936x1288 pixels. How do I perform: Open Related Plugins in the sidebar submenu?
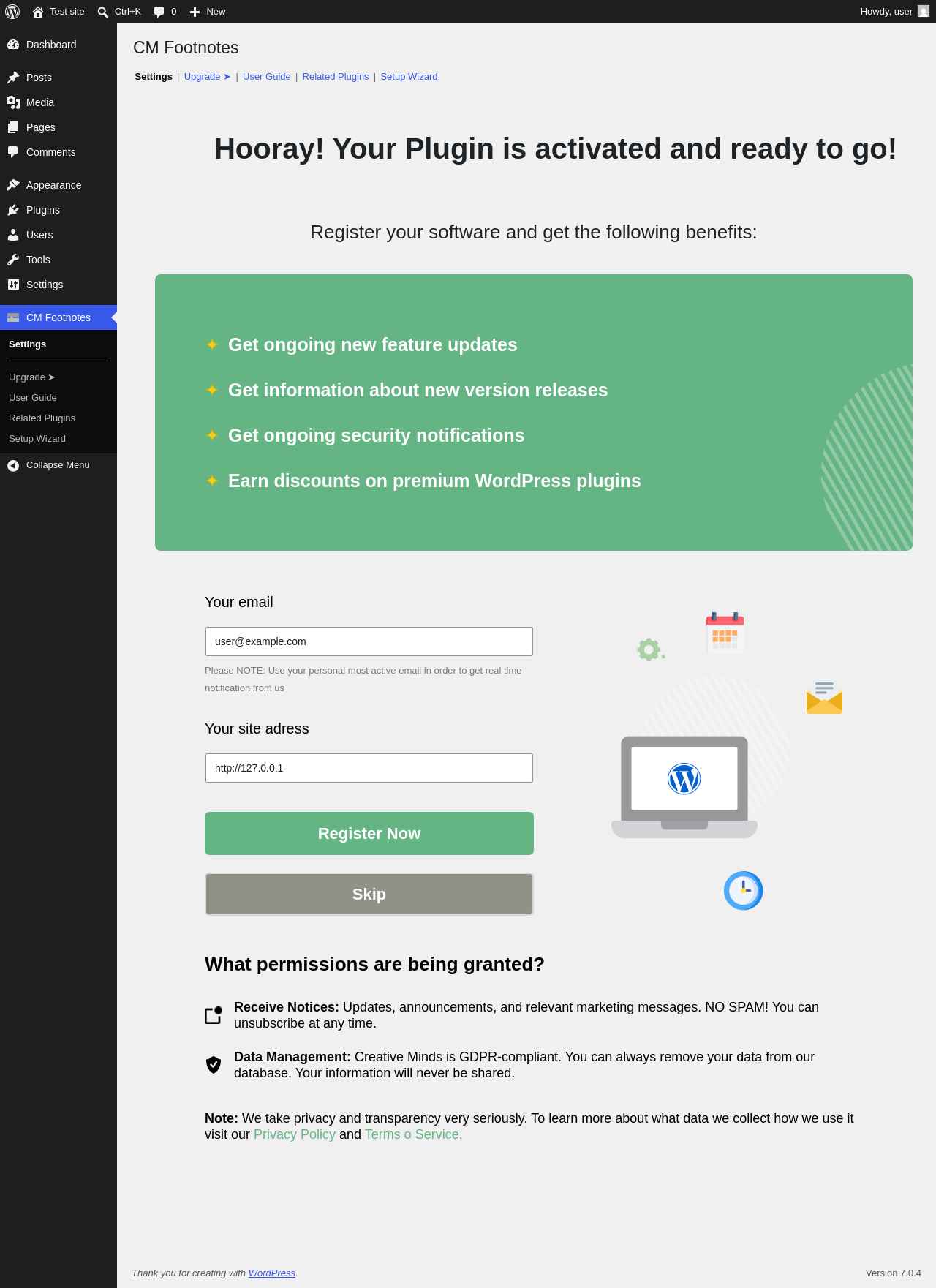(x=42, y=418)
